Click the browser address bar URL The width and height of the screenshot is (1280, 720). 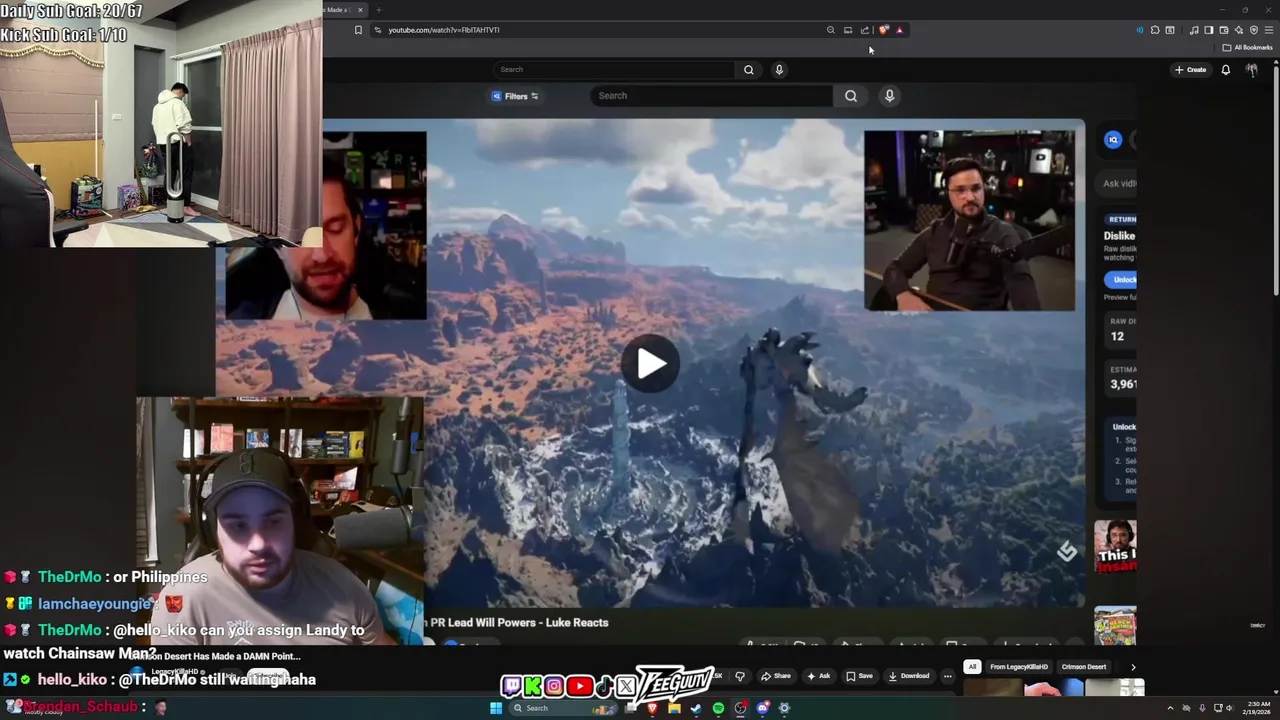[444, 30]
